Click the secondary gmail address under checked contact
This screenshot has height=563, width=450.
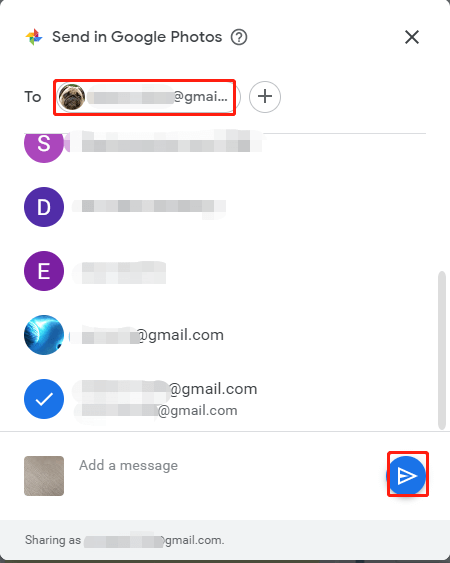156,410
